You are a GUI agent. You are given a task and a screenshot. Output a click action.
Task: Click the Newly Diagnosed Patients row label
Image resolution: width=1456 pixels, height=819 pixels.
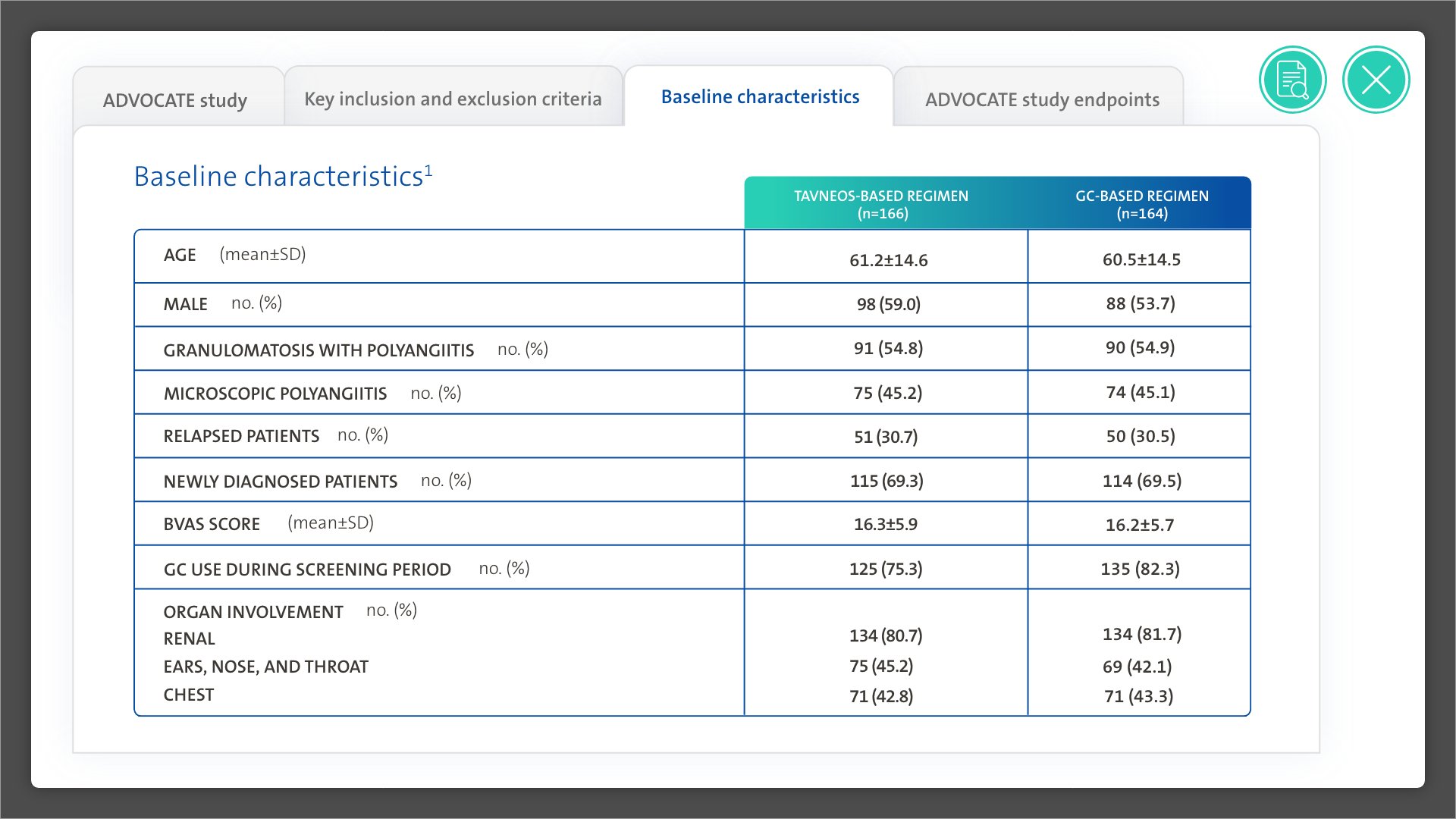[x=281, y=482]
